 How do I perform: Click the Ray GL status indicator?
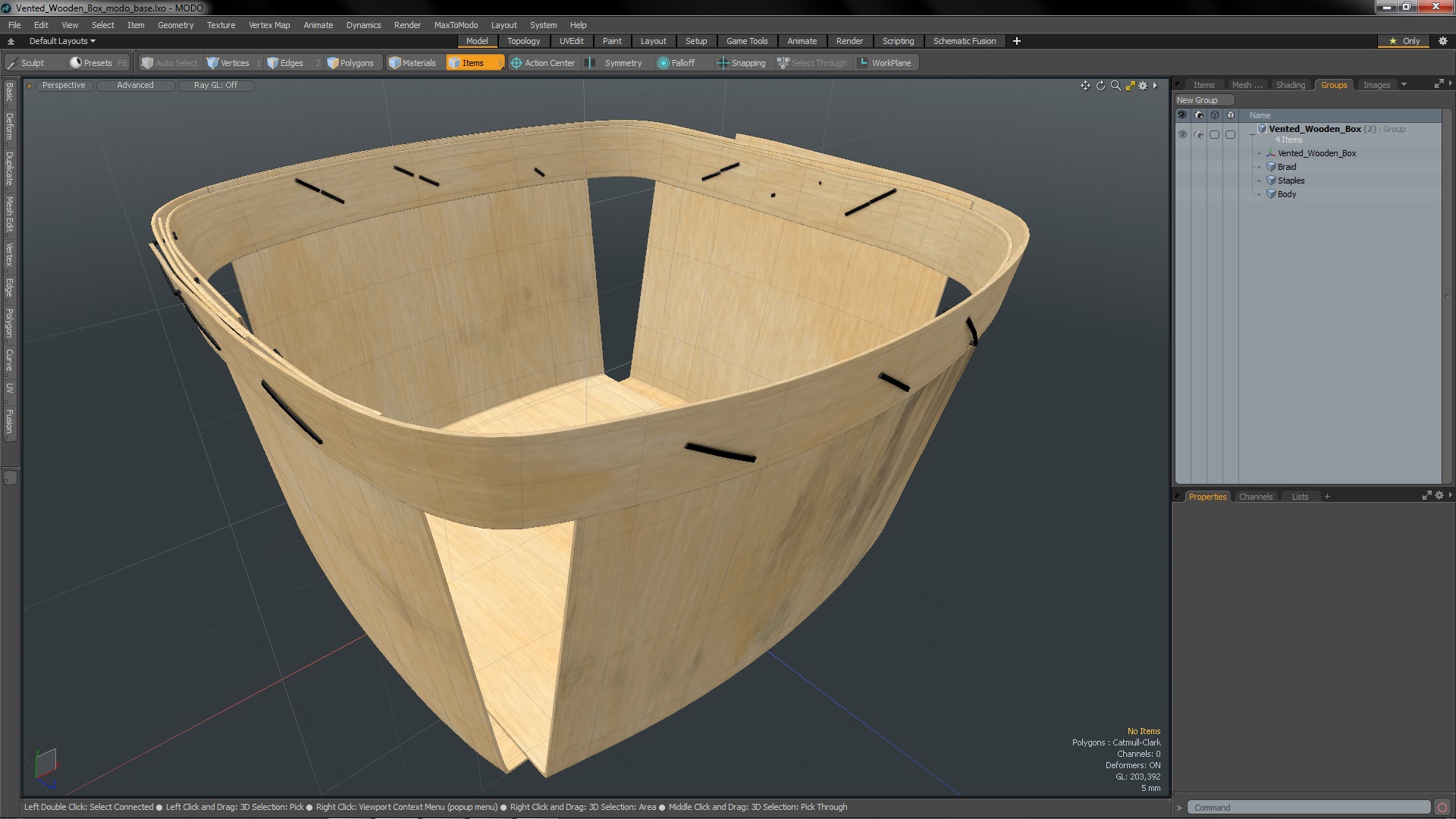coord(214,85)
